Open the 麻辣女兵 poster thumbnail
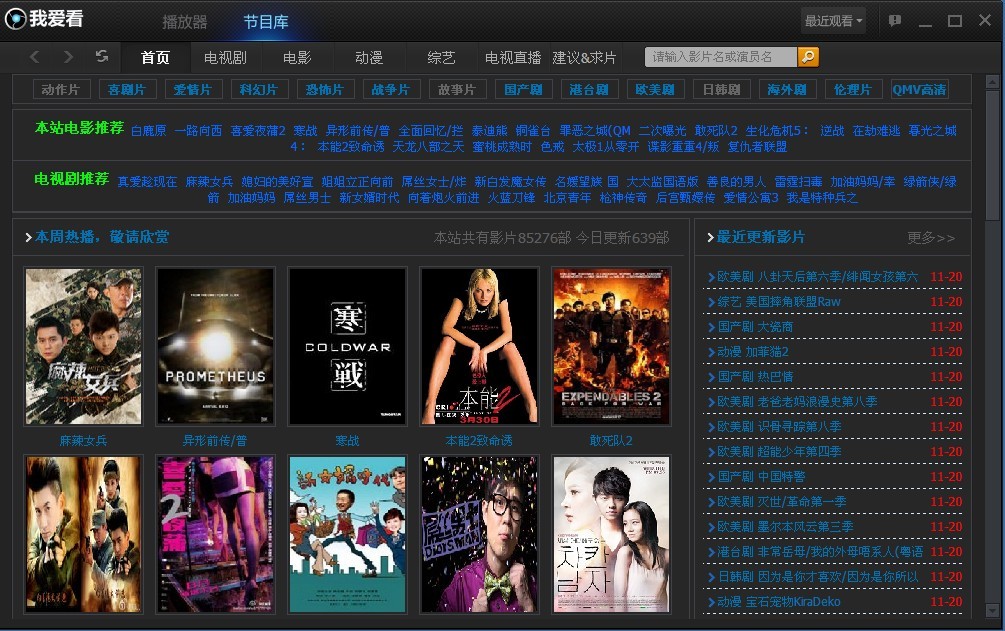This screenshot has height=631, width=1005. pos(83,346)
